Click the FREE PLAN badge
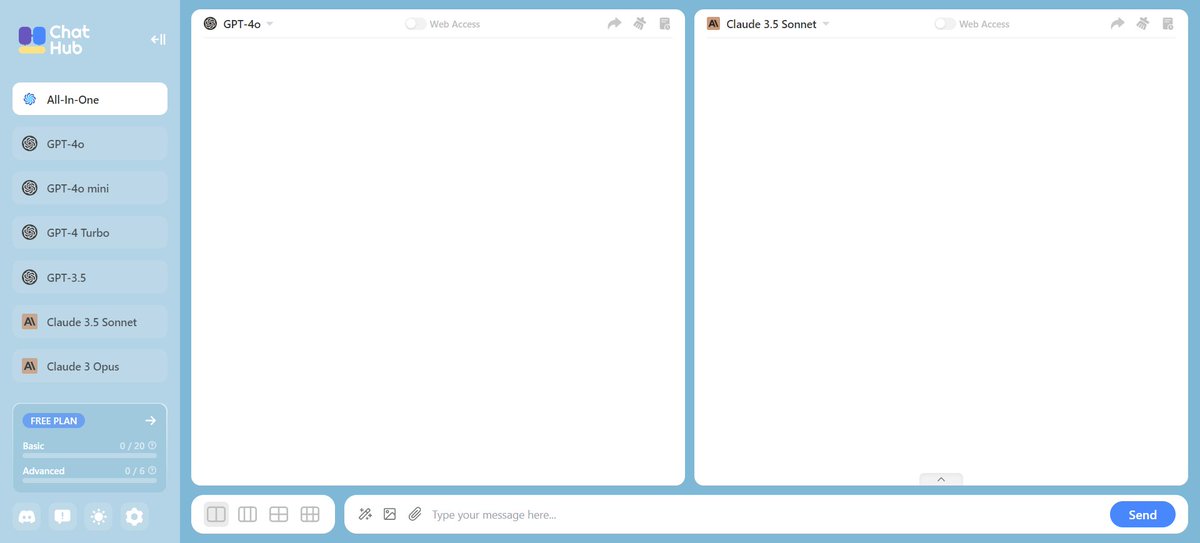1200x543 pixels. pos(54,421)
